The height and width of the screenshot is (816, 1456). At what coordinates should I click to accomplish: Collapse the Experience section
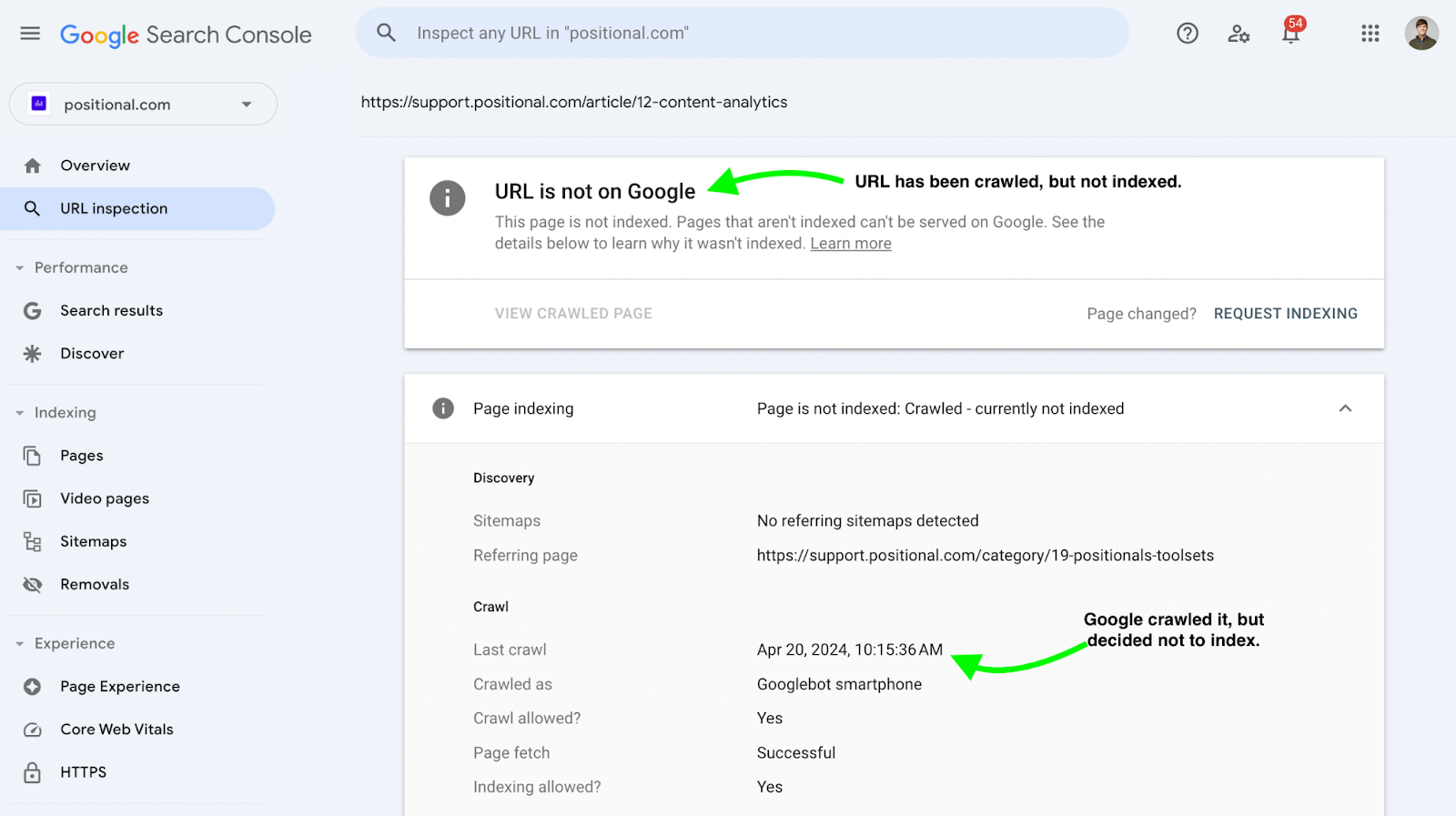20,644
